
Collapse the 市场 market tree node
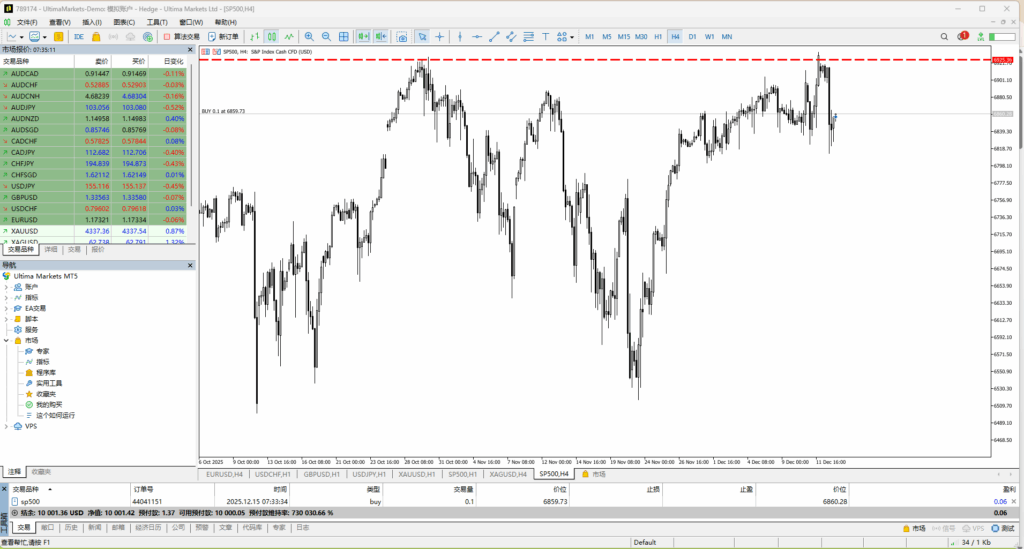7,340
